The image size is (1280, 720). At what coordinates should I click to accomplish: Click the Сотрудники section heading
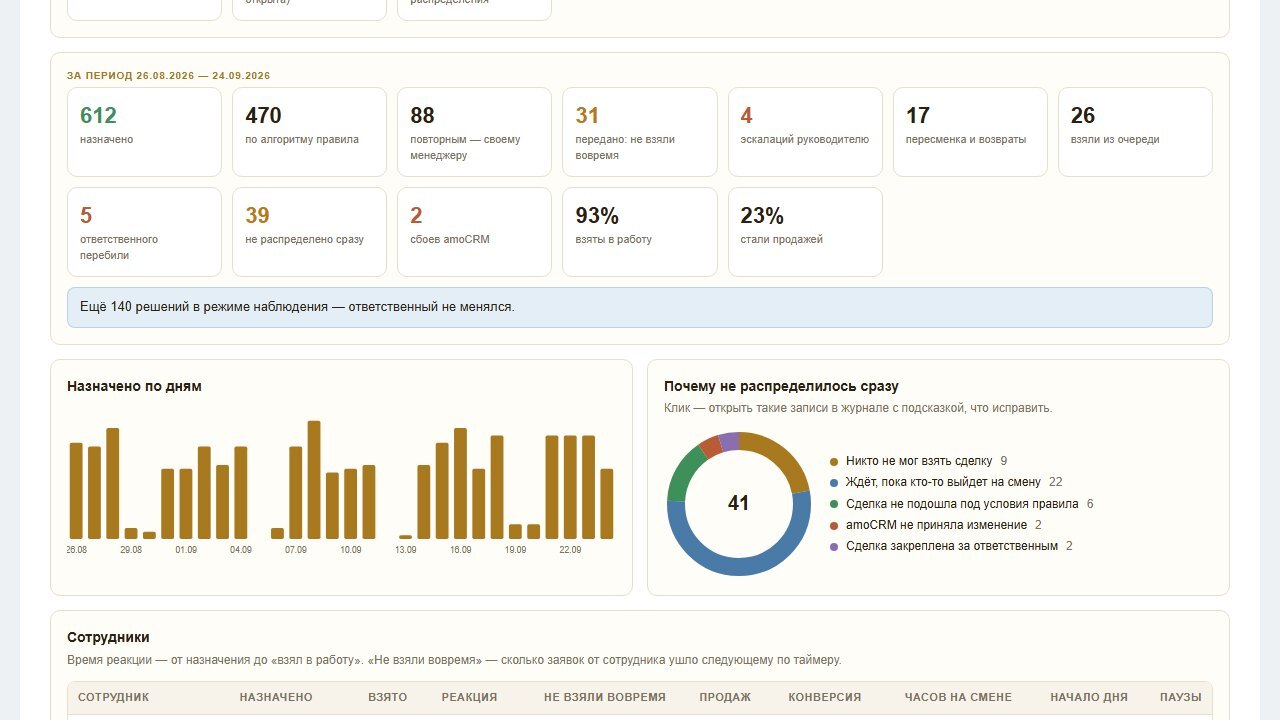[x=108, y=637]
